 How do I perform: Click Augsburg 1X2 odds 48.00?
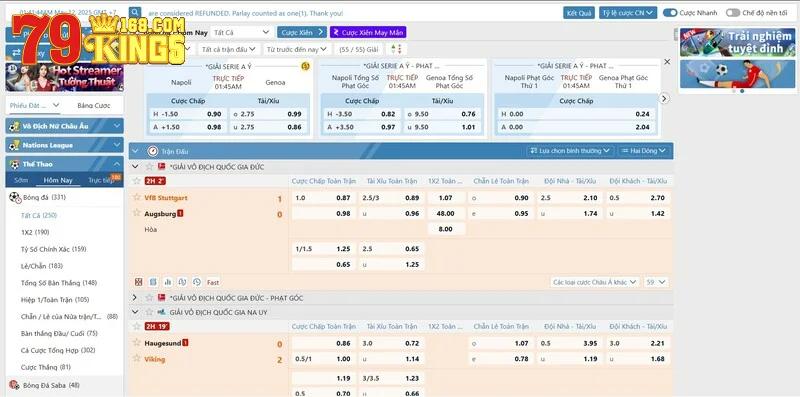pos(446,213)
